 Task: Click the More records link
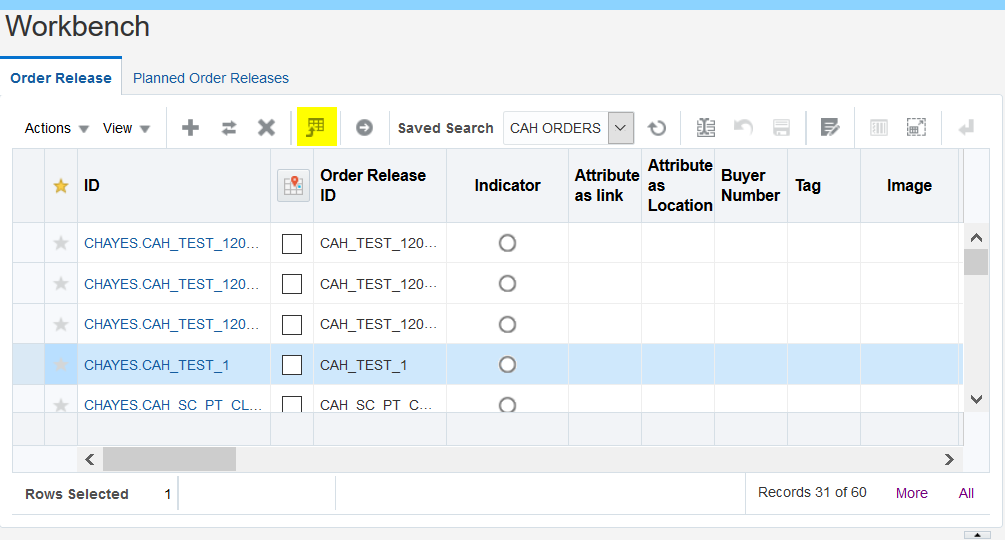tap(911, 493)
